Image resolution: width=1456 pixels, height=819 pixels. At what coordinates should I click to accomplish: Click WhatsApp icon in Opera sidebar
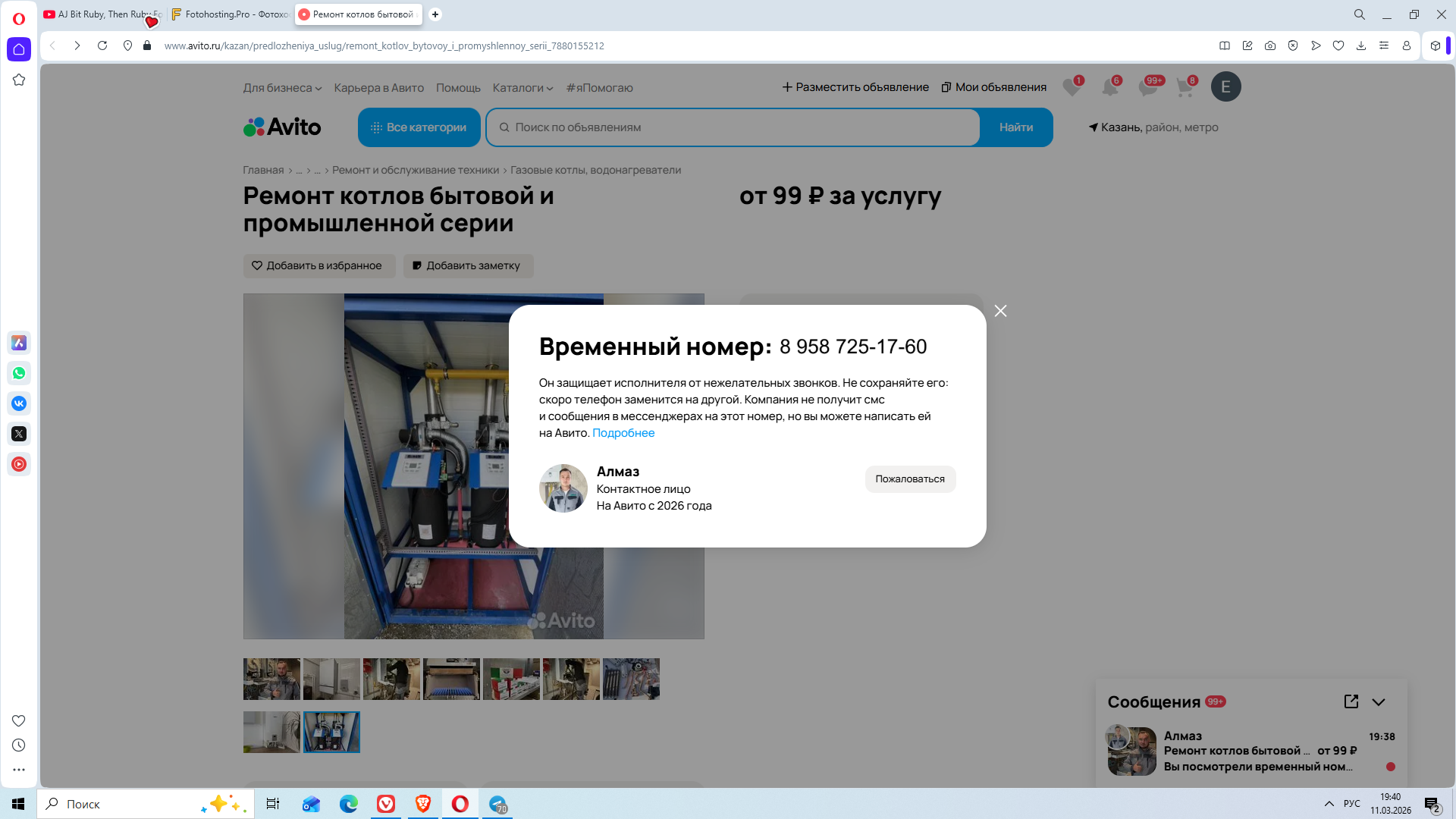point(19,373)
